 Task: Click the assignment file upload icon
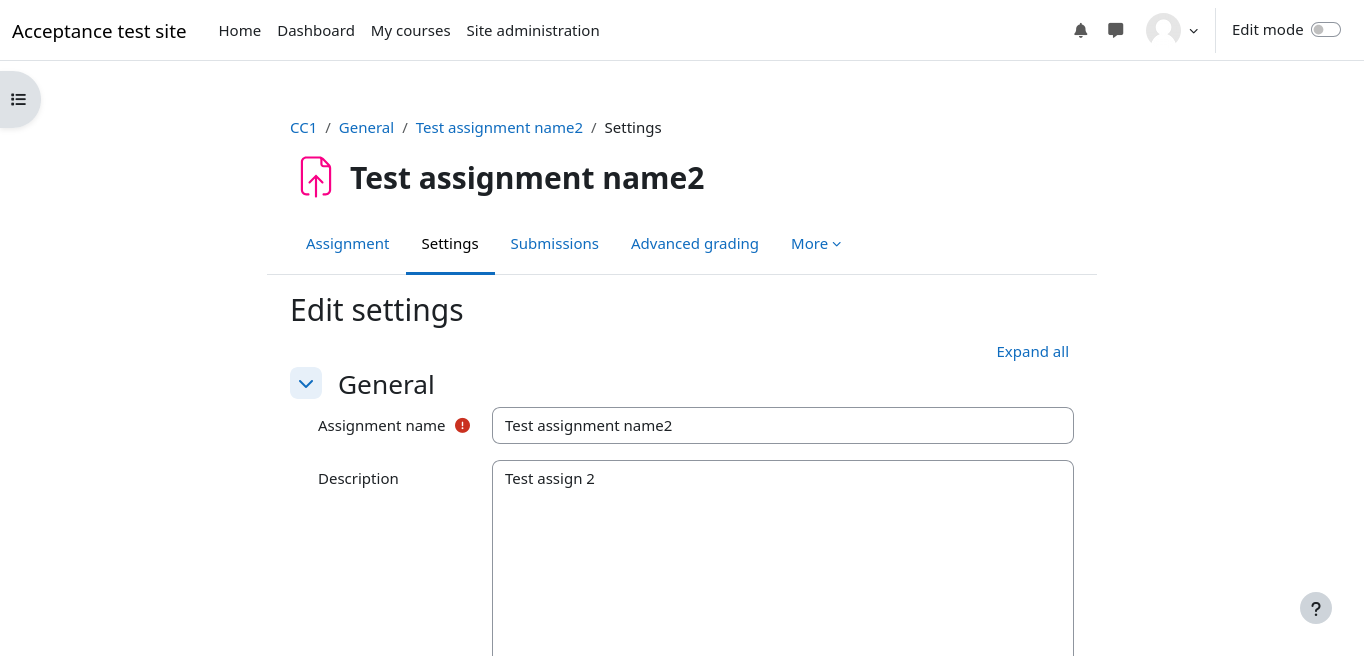click(315, 177)
